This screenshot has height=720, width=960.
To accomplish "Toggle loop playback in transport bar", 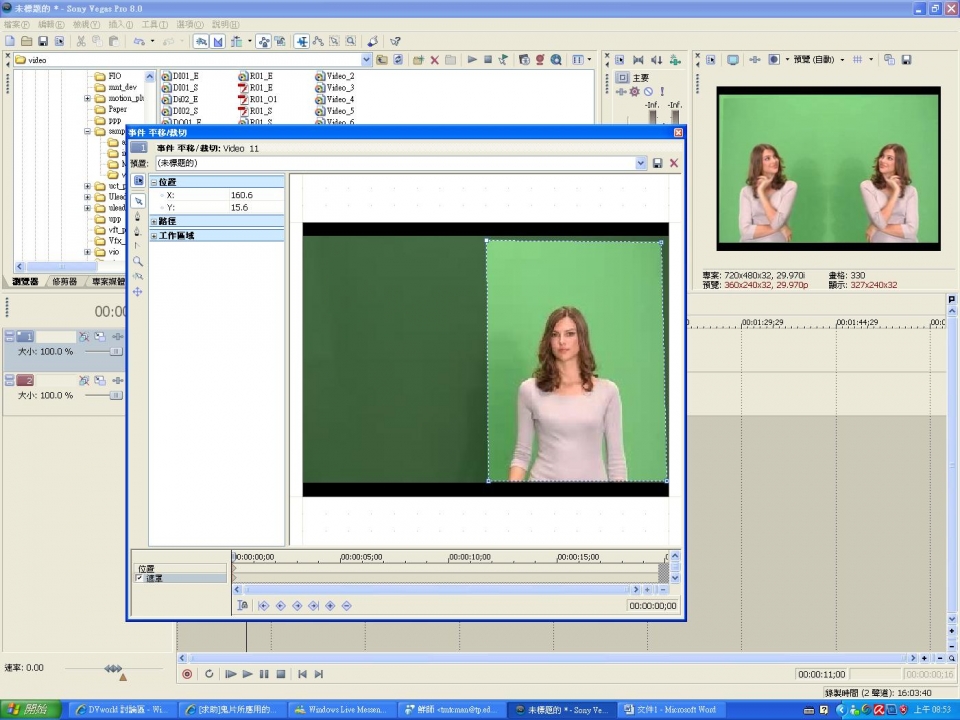I will (209, 674).
